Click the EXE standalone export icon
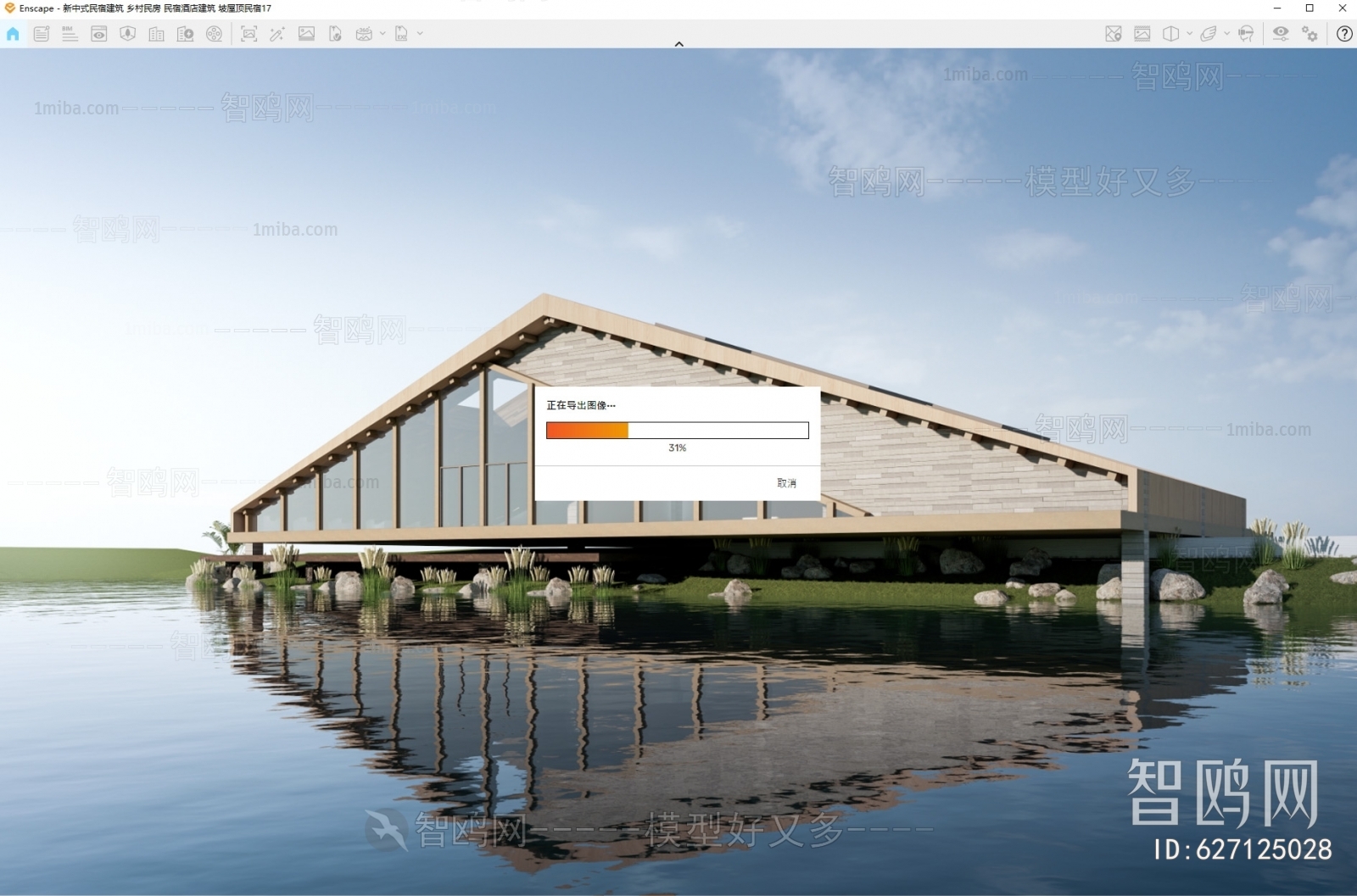Screen dimensions: 1357x896 402,34
